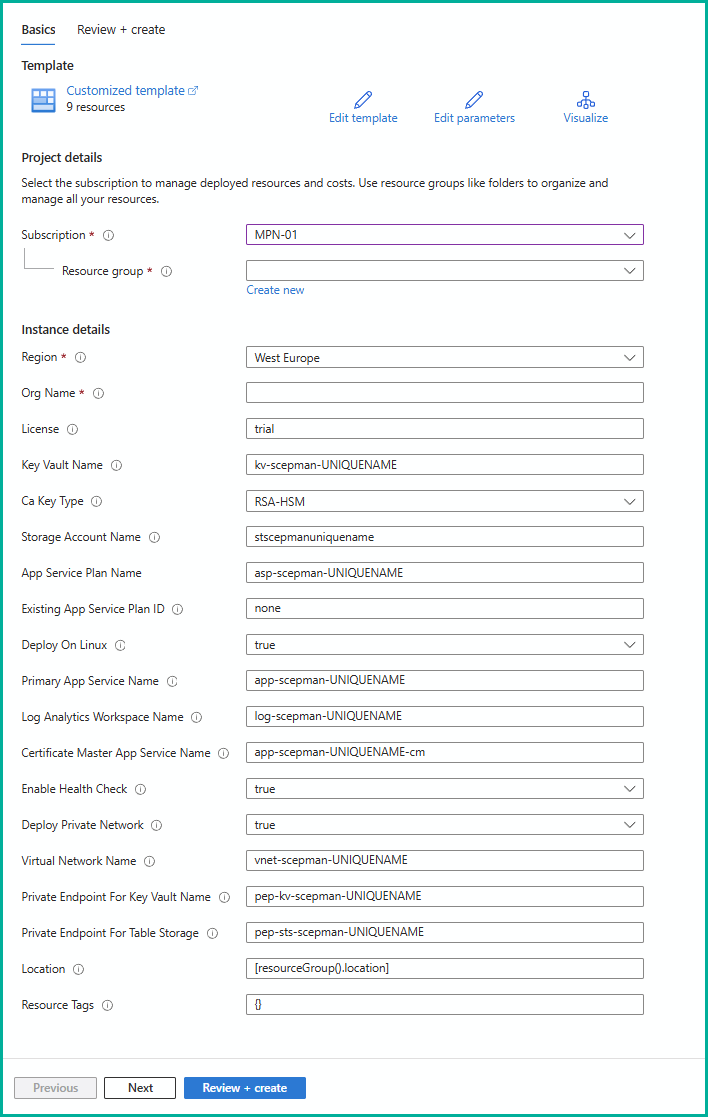Select the Basics tab

[39, 30]
